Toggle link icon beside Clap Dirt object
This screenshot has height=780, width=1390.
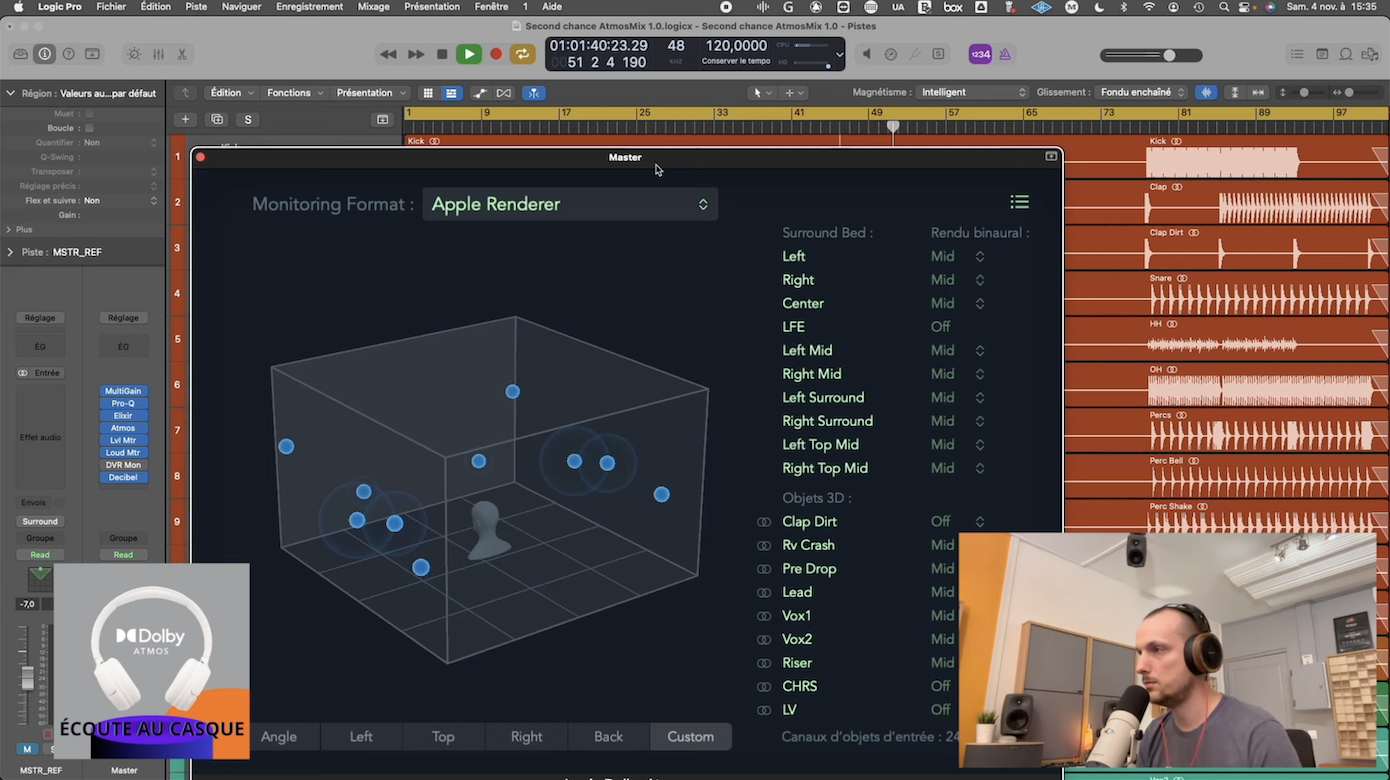coord(764,522)
